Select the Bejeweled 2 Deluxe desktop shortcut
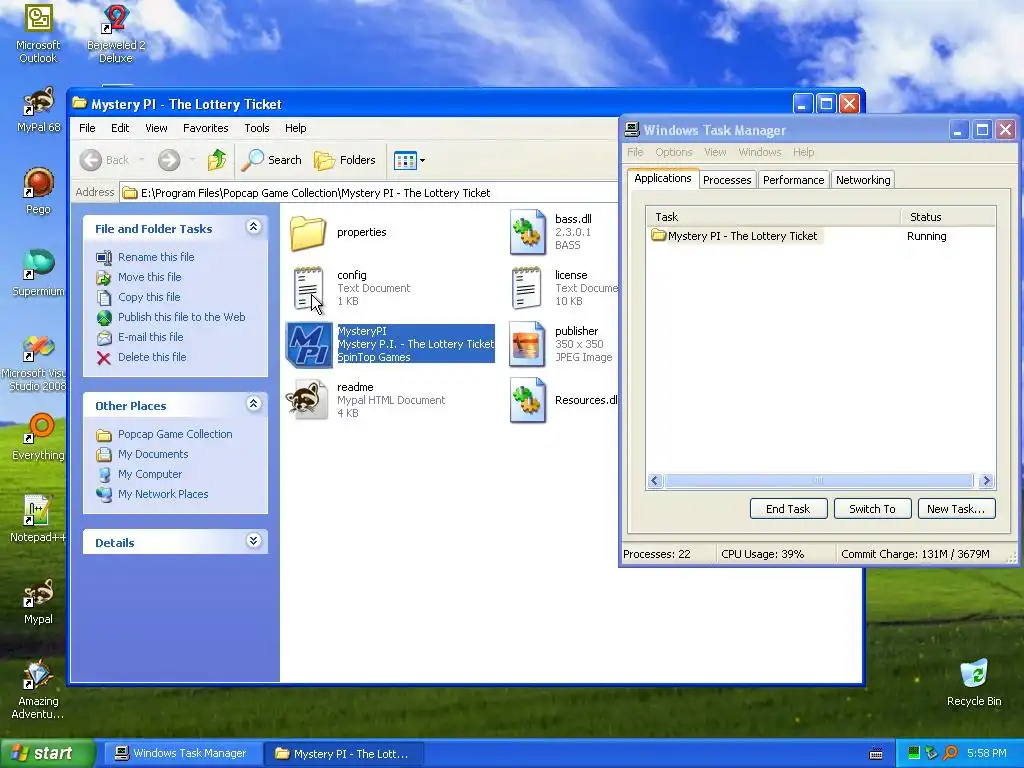1024x768 pixels. pyautogui.click(x=116, y=33)
